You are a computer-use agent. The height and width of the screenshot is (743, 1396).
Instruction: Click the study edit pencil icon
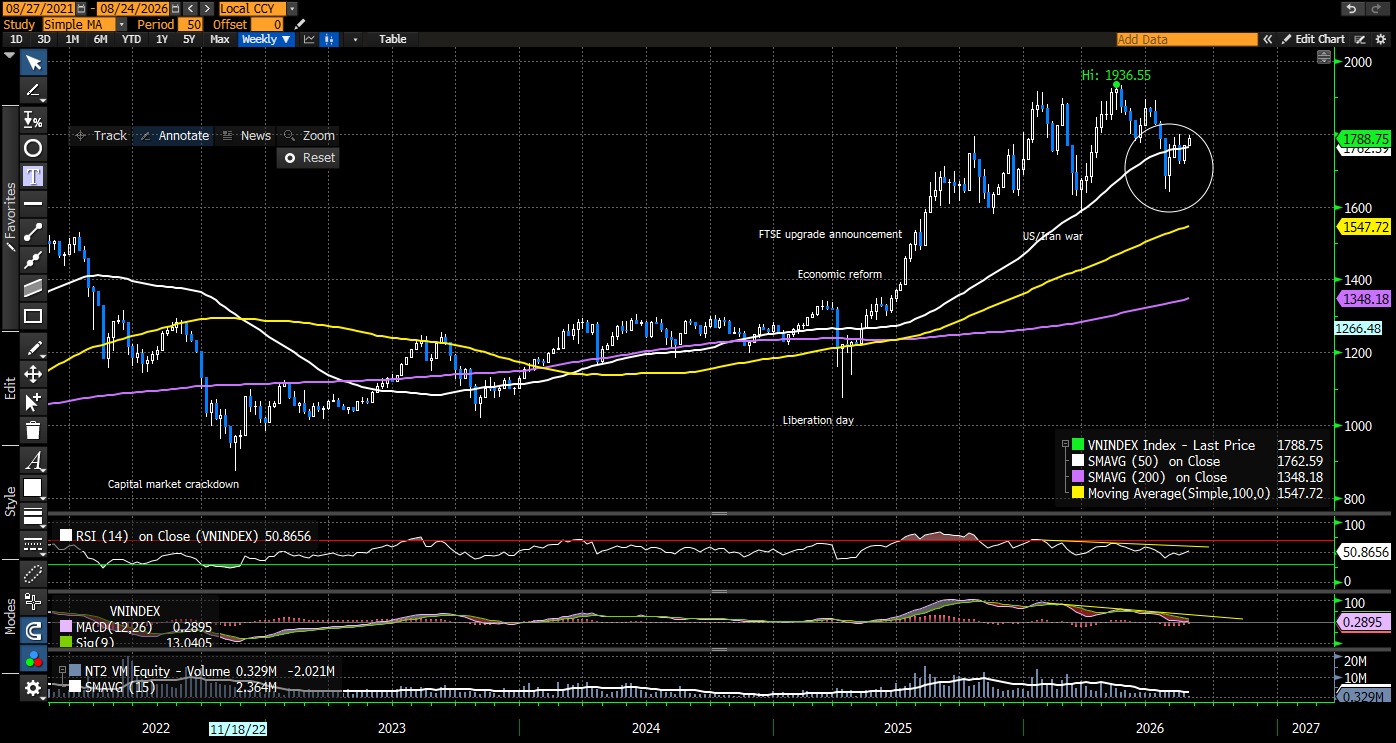[300, 24]
